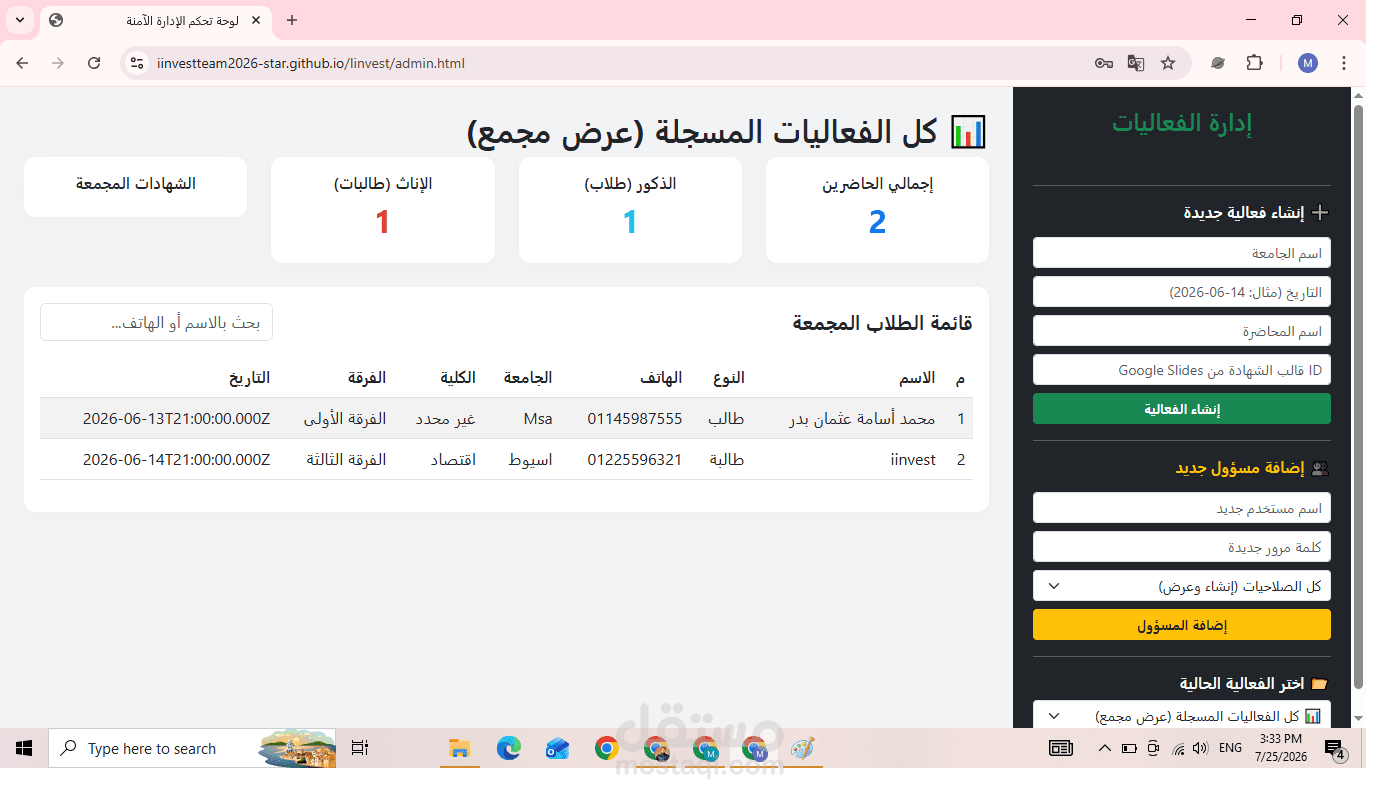Click the التاريخ date input field
1400x796 pixels.
[1182, 292]
